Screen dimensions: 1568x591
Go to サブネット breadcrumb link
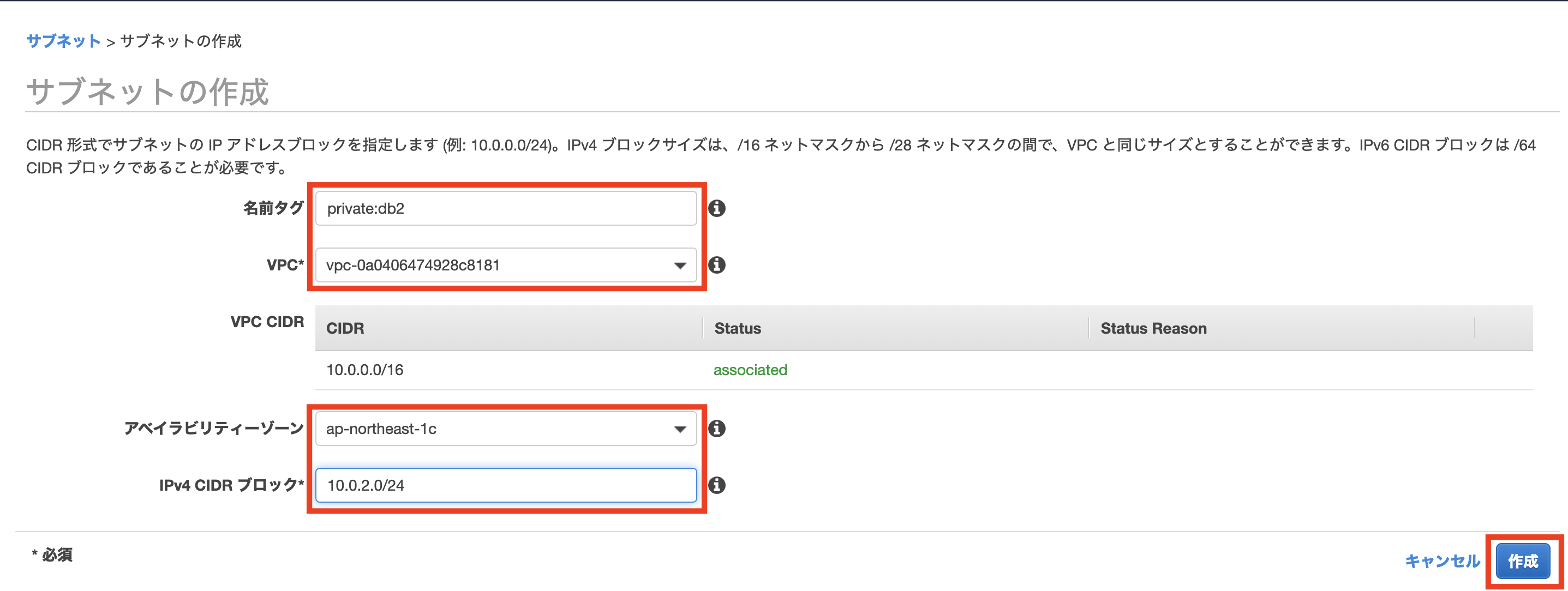tap(63, 41)
